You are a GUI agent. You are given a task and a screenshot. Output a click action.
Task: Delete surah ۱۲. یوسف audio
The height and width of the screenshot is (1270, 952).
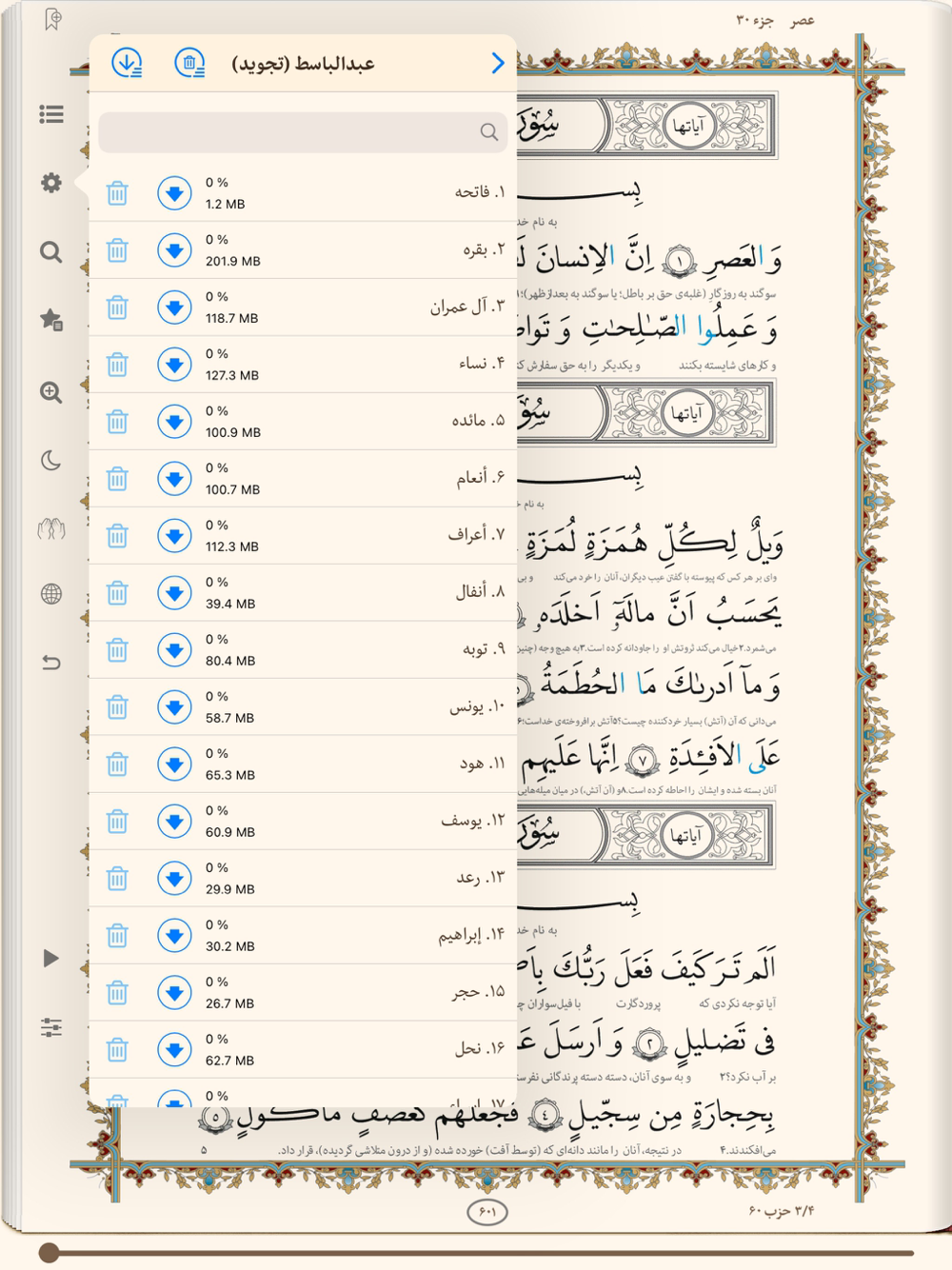[x=117, y=822]
